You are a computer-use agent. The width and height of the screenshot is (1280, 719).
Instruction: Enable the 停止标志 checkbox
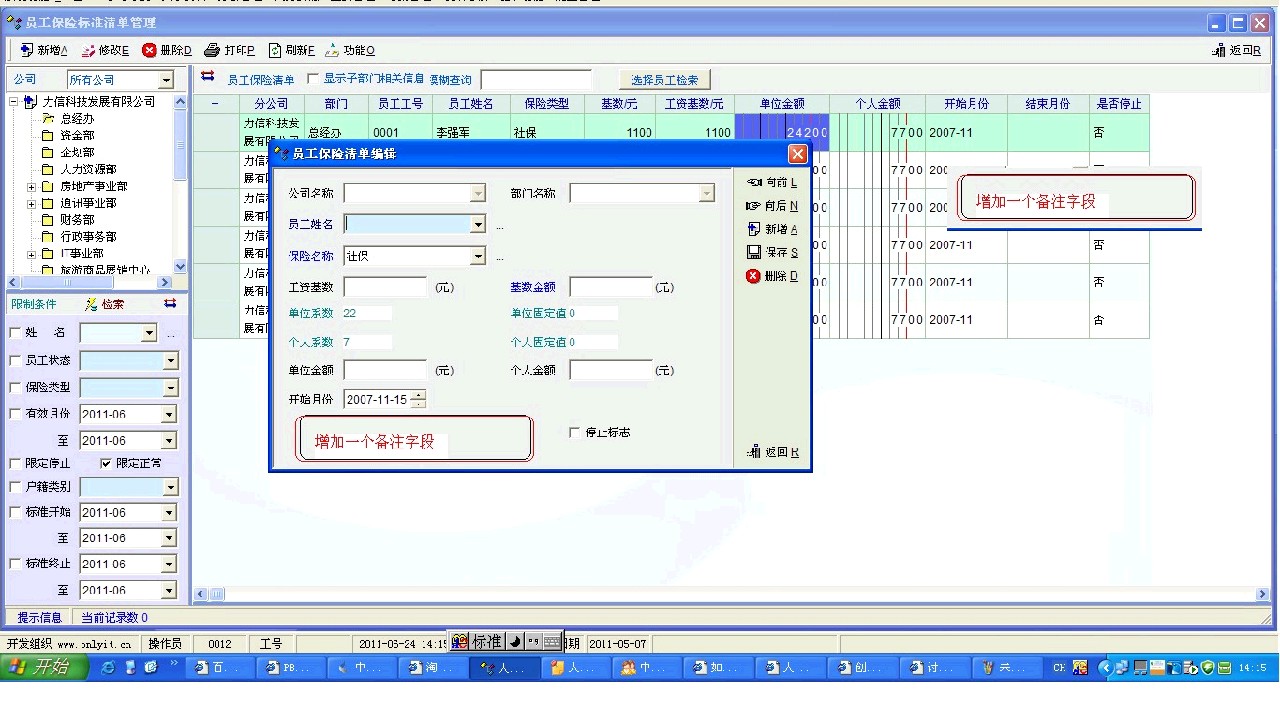click(x=574, y=432)
